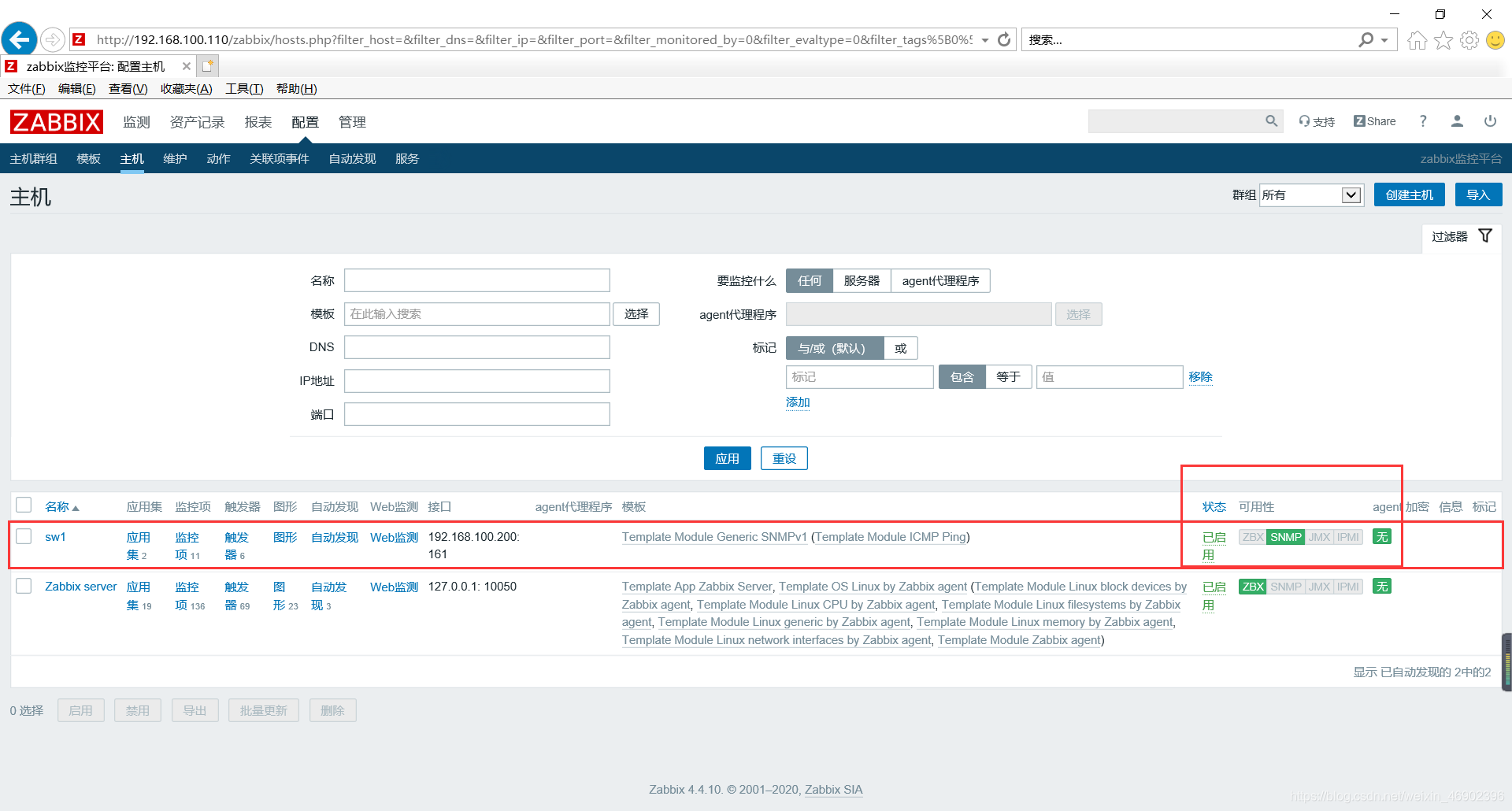Open Zabbix SIA footer link
This screenshot has width=1512, height=811.
click(x=833, y=790)
